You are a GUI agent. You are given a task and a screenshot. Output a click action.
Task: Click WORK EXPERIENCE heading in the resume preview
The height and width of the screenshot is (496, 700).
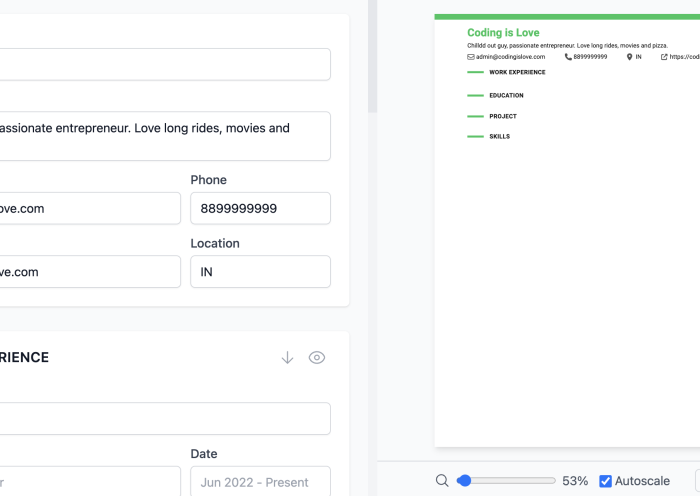517,72
